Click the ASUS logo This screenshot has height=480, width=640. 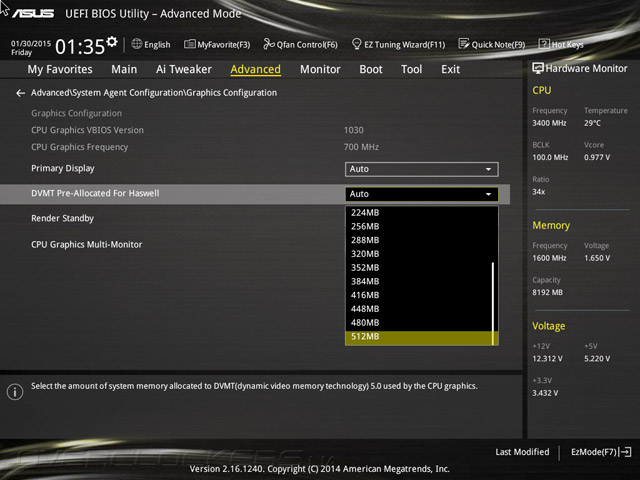point(33,13)
